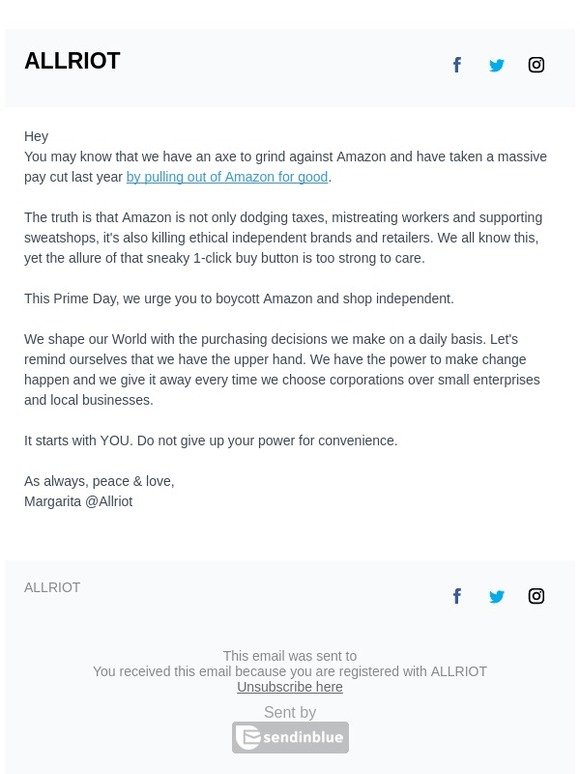Click the 'It starts with YOU' sentence
The height and width of the screenshot is (774, 580).
[x=211, y=440]
